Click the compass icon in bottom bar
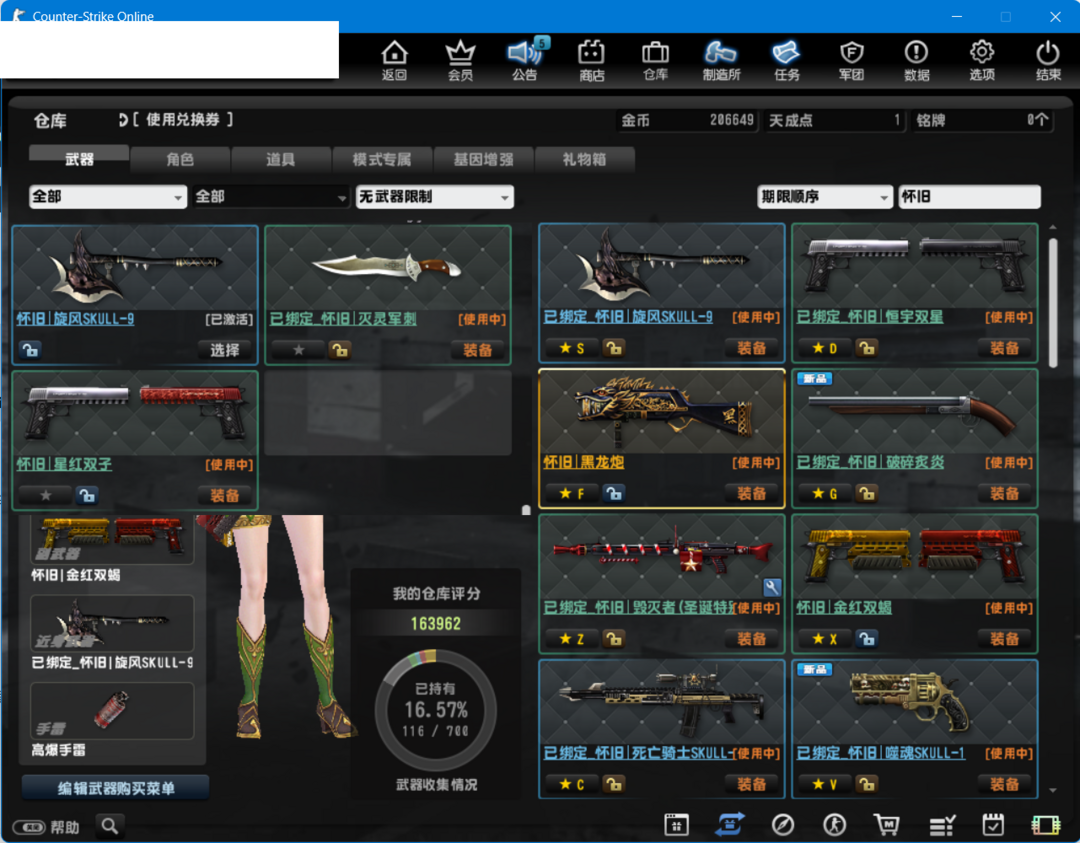1080x843 pixels. [782, 824]
